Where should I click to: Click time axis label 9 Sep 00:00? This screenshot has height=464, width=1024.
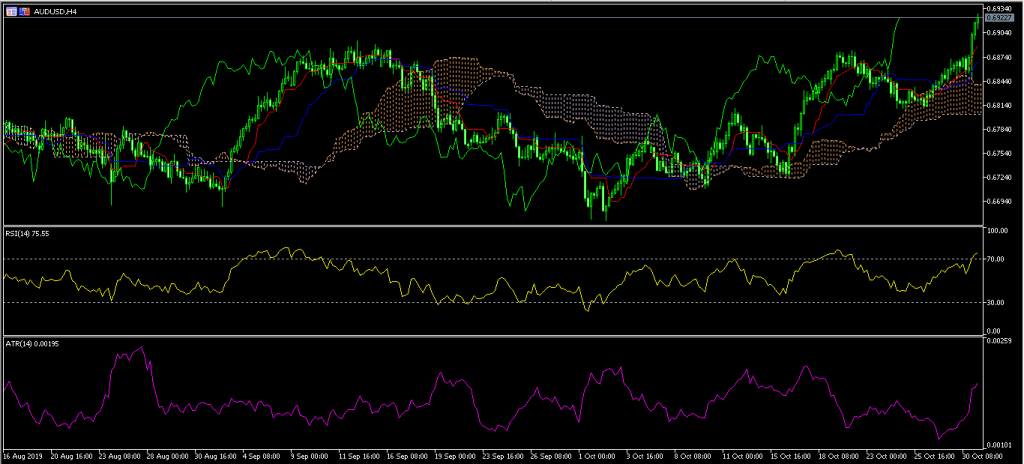(310, 456)
